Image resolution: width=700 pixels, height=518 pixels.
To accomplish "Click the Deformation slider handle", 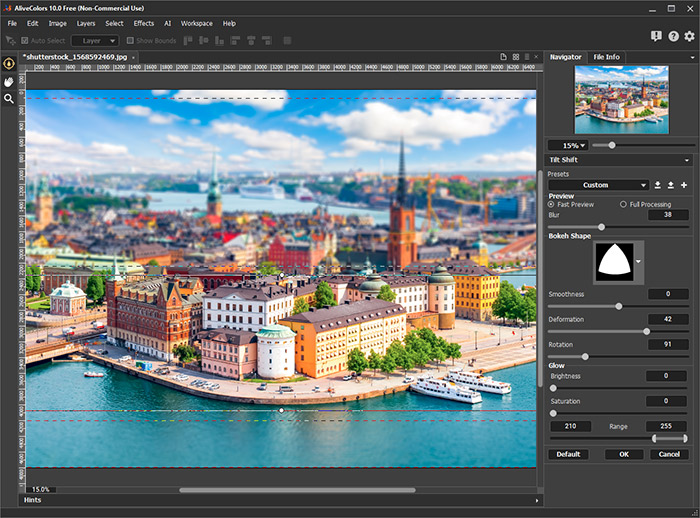I will point(646,331).
